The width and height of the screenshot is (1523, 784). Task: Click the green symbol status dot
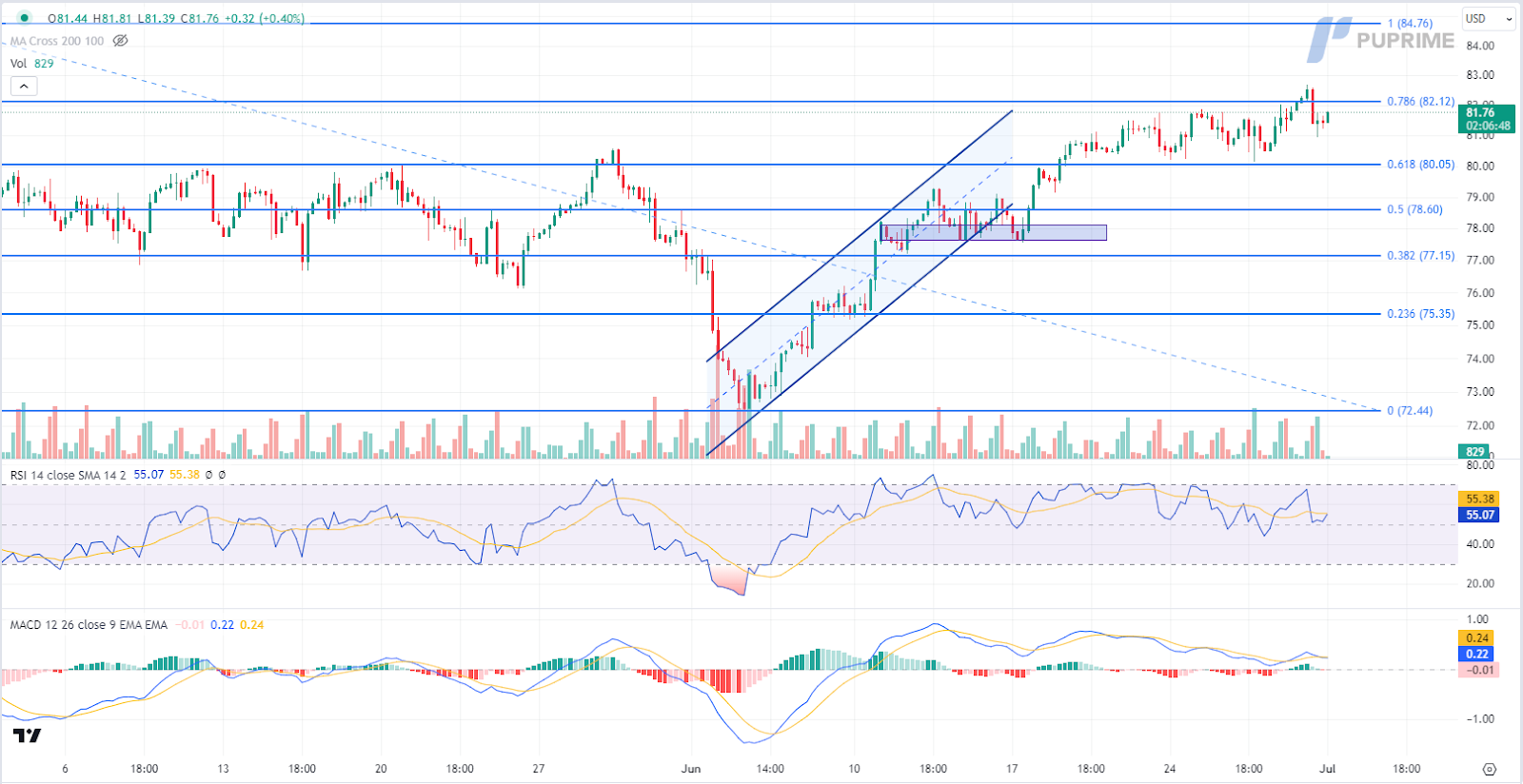coord(24,18)
